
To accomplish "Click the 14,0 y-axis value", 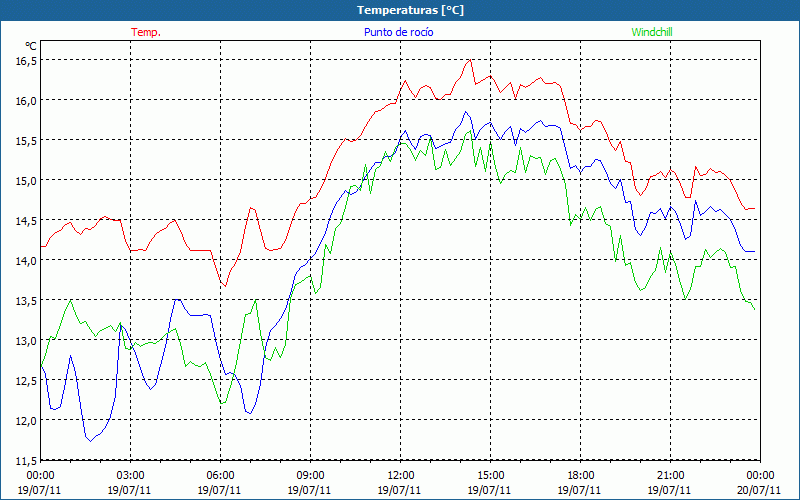I will coord(27,261).
